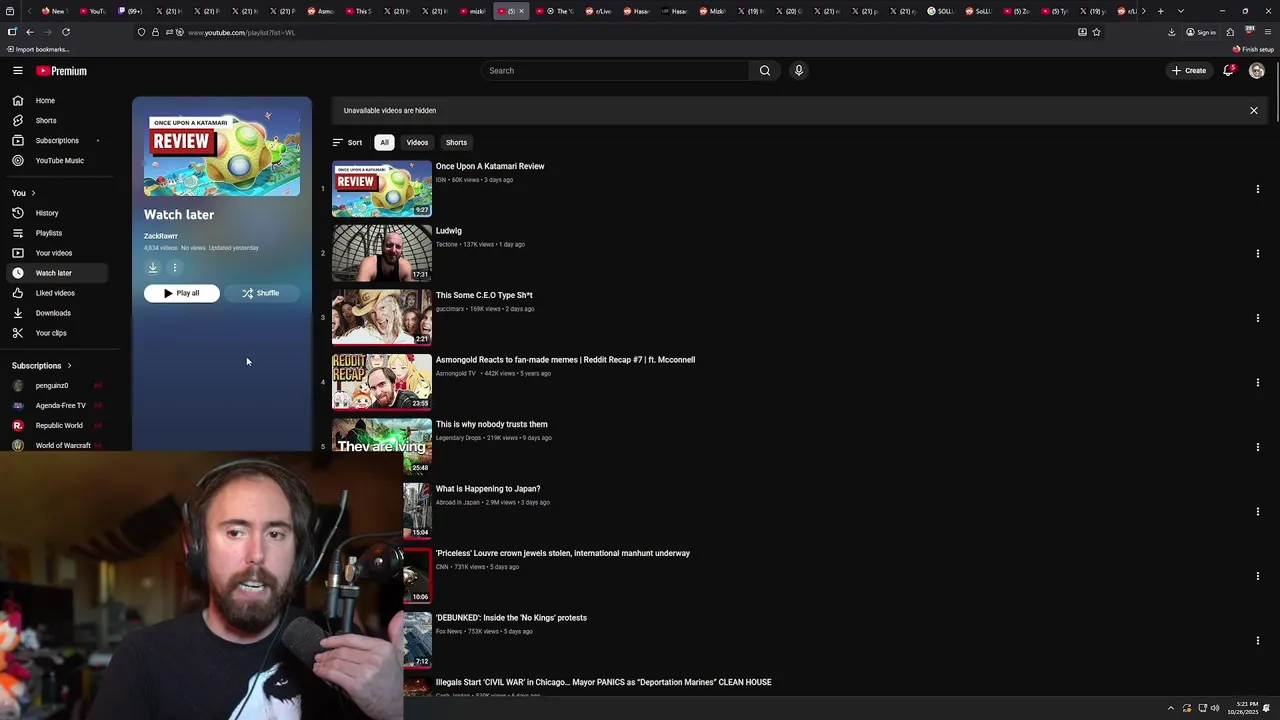Select the All filter chip
Viewport: 1280px width, 720px height.
point(384,143)
